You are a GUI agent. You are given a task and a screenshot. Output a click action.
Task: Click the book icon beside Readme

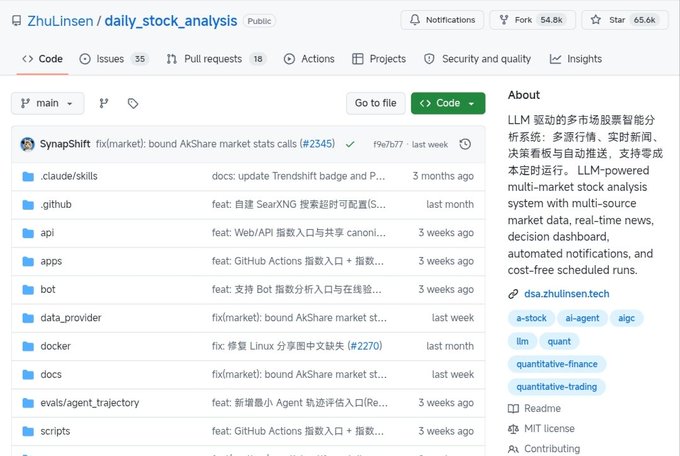pyautogui.click(x=513, y=409)
